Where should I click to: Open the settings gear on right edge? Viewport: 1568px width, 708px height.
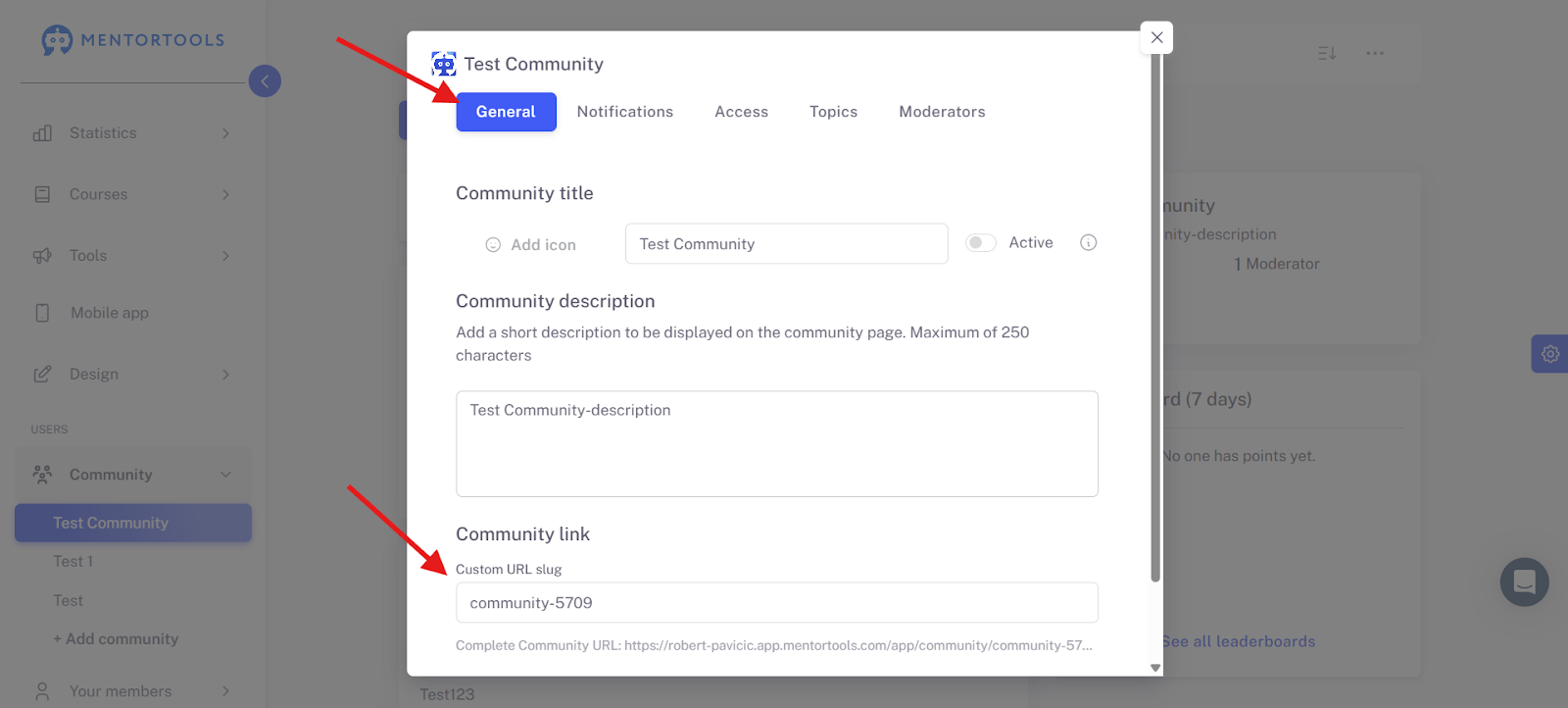pyautogui.click(x=1550, y=354)
